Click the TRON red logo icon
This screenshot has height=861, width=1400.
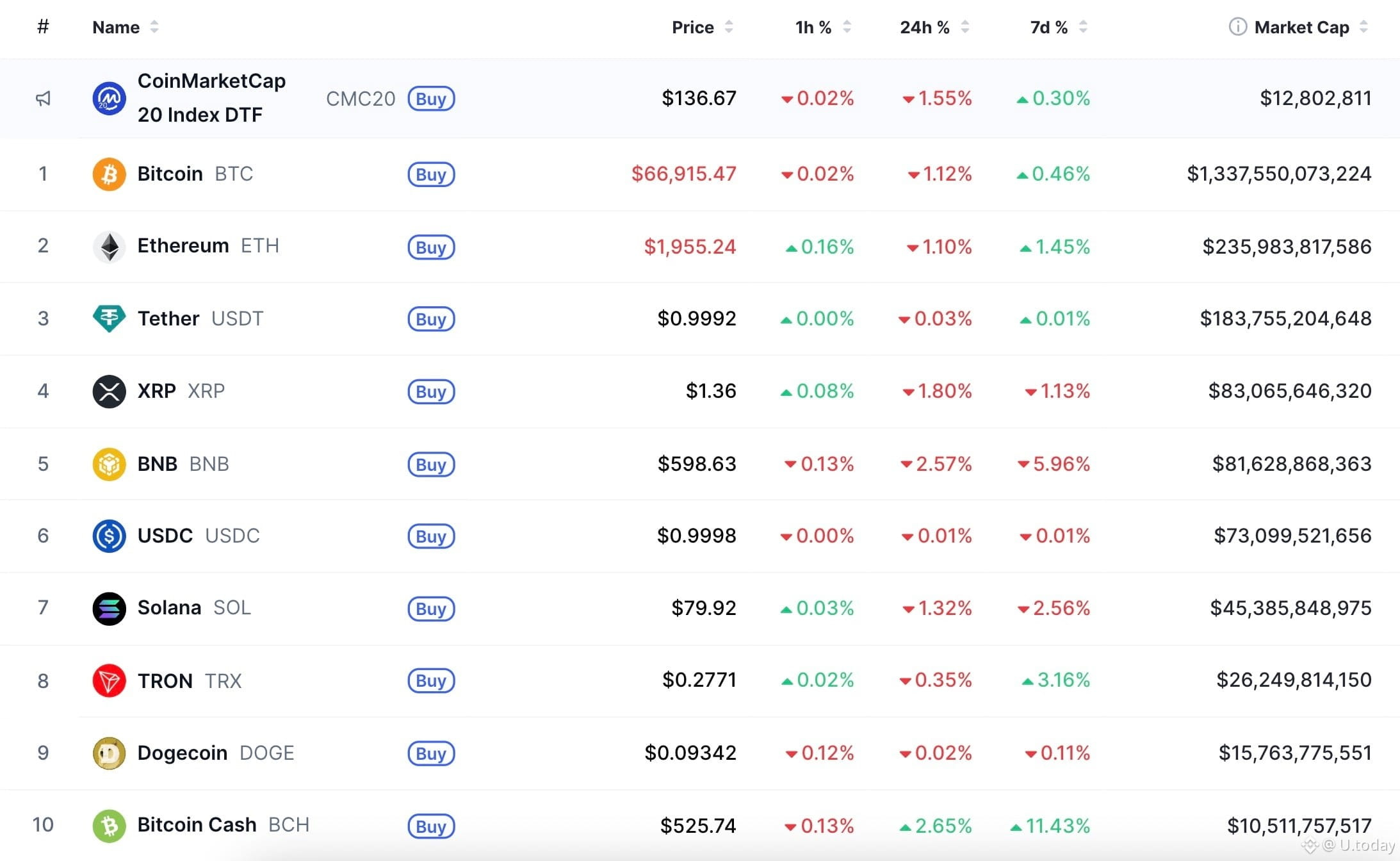pos(109,680)
